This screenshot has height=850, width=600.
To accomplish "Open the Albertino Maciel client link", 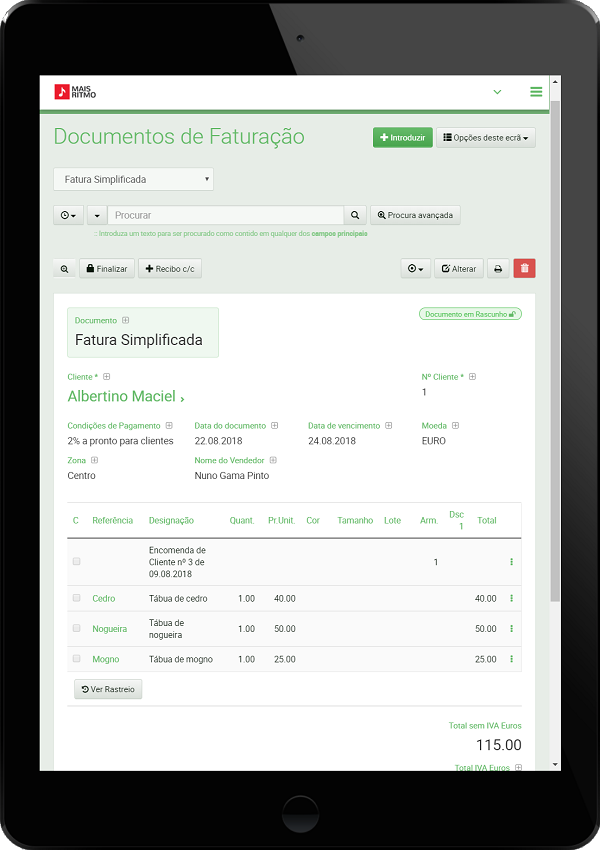I will pos(126,396).
